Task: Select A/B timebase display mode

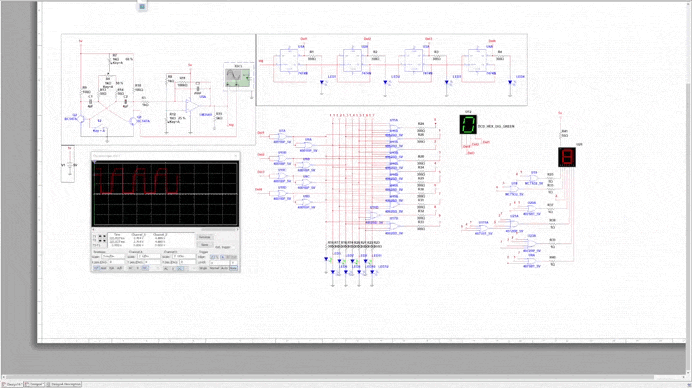Action: (120, 268)
